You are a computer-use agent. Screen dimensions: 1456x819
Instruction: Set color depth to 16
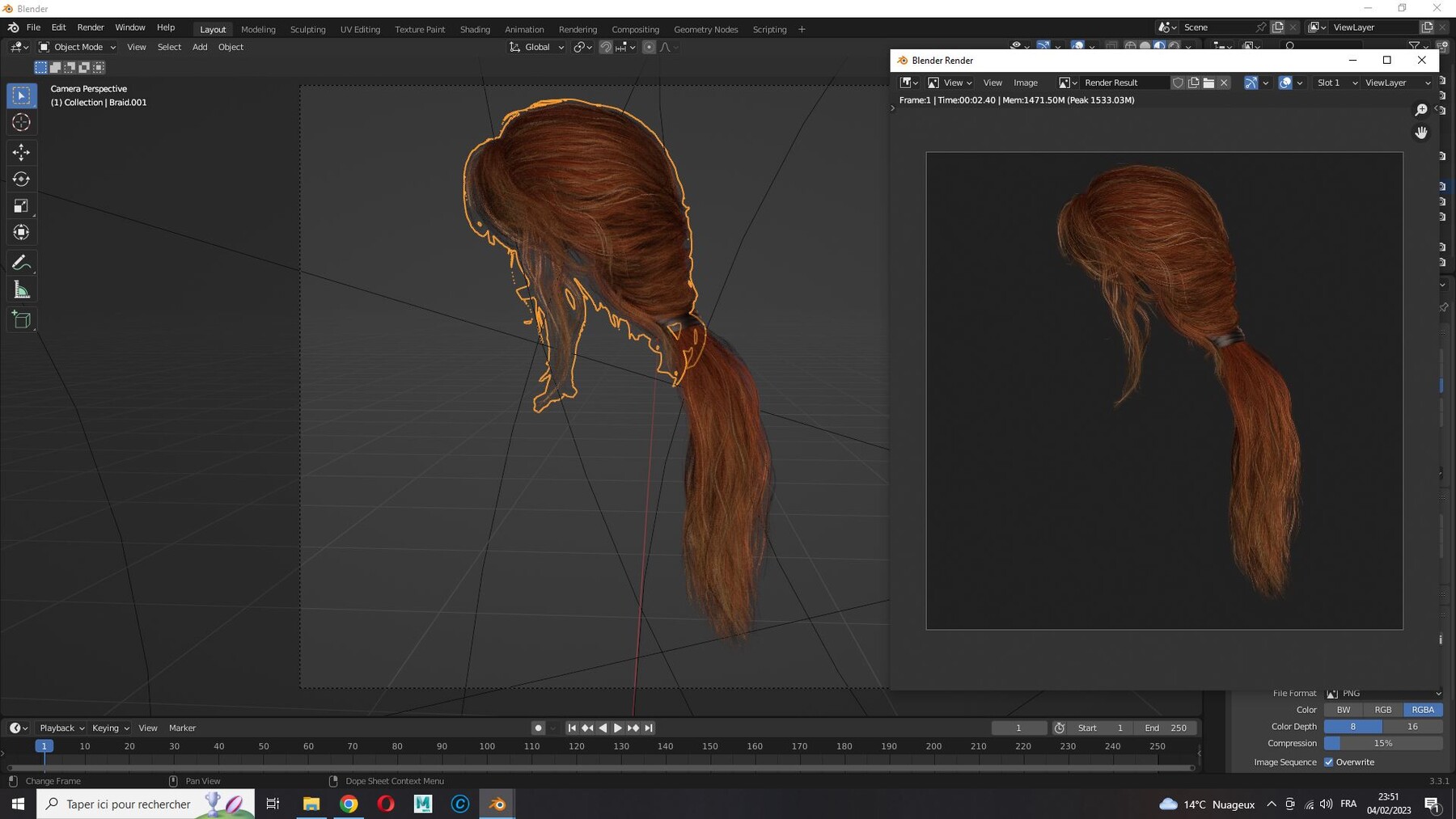click(x=1412, y=726)
